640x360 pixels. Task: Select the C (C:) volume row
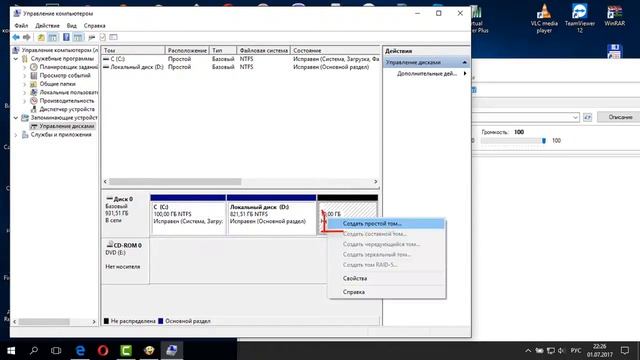click(240, 59)
